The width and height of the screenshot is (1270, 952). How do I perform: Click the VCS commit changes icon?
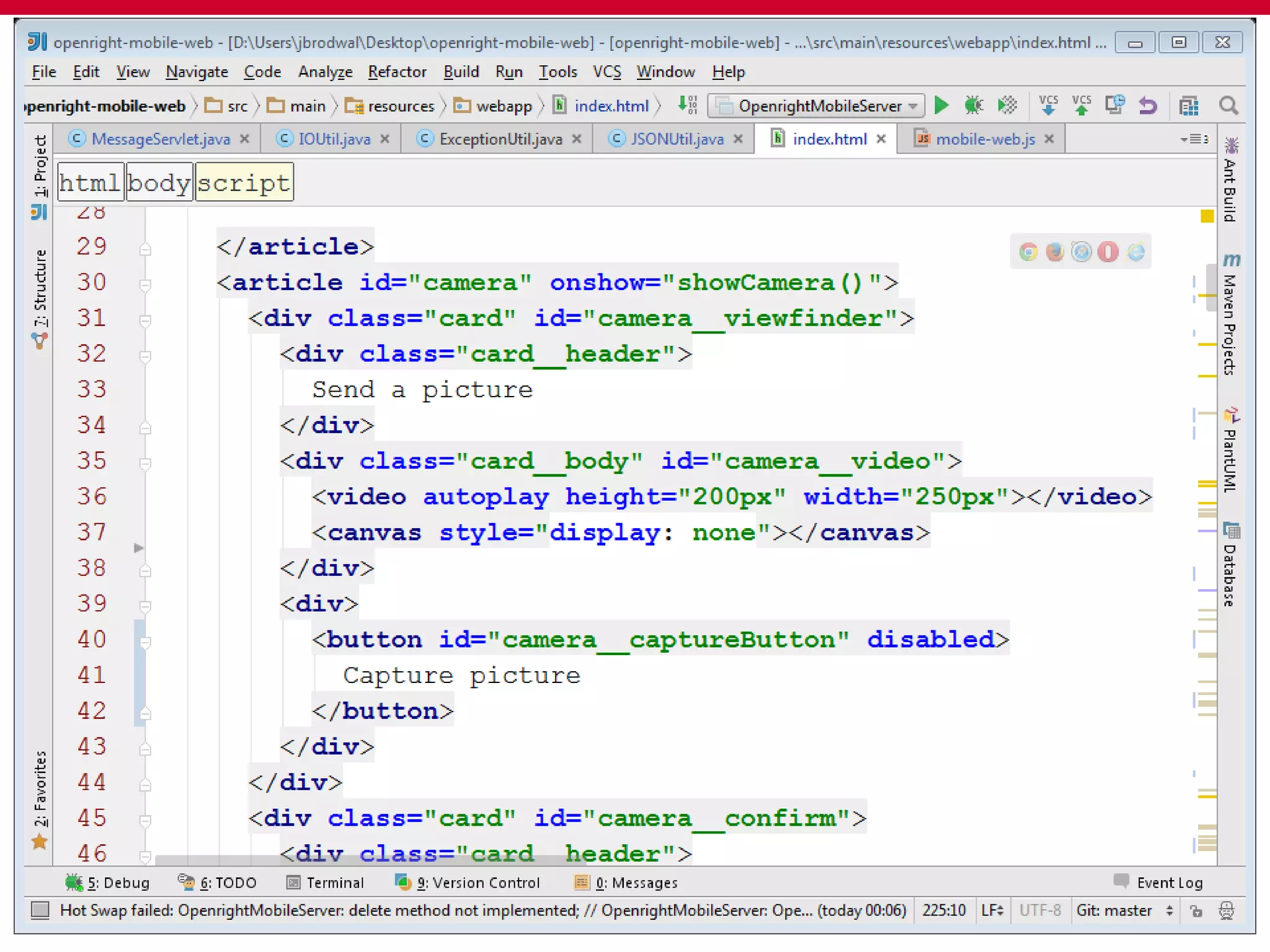(1081, 106)
